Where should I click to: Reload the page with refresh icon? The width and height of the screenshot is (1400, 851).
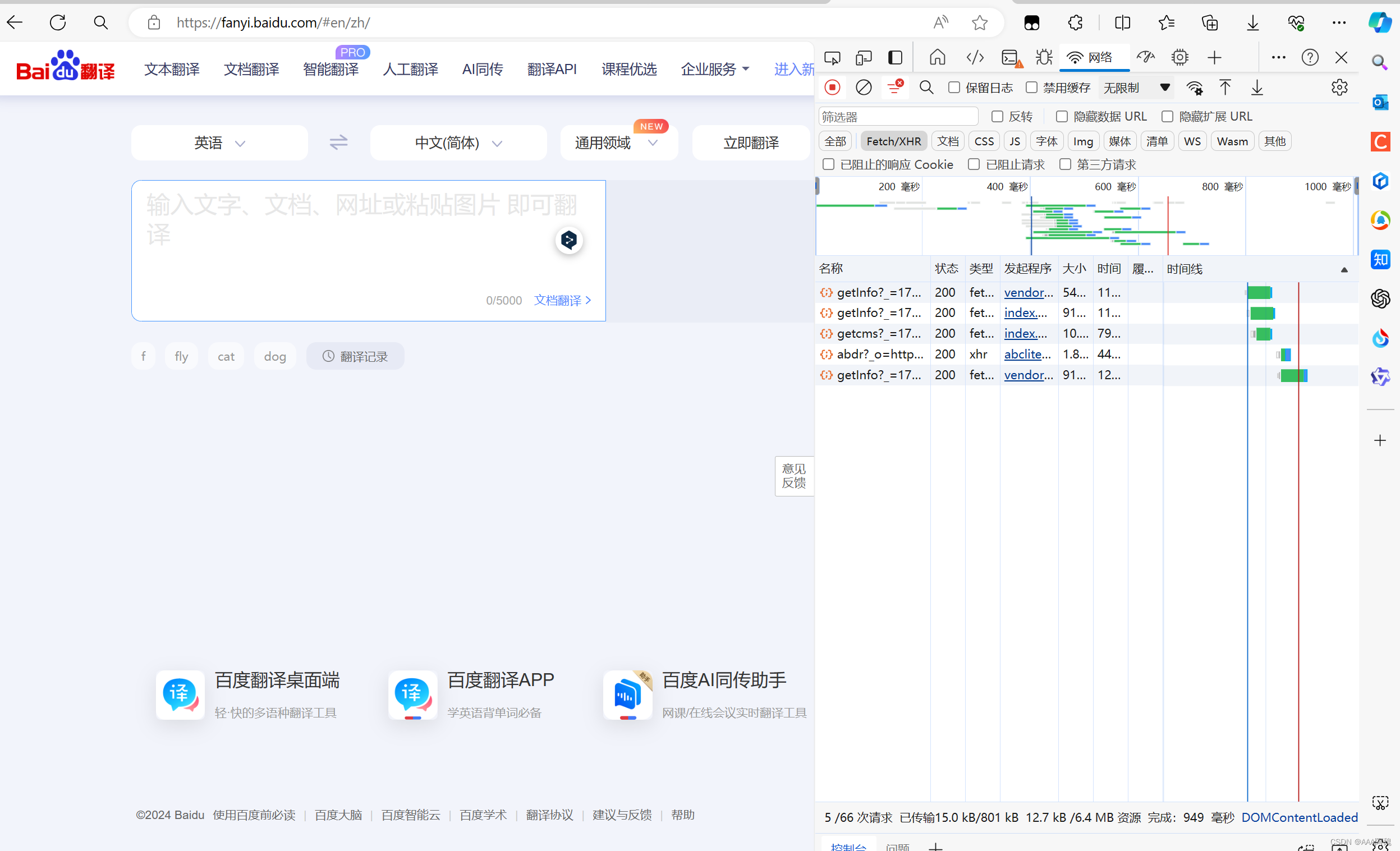pos(58,22)
